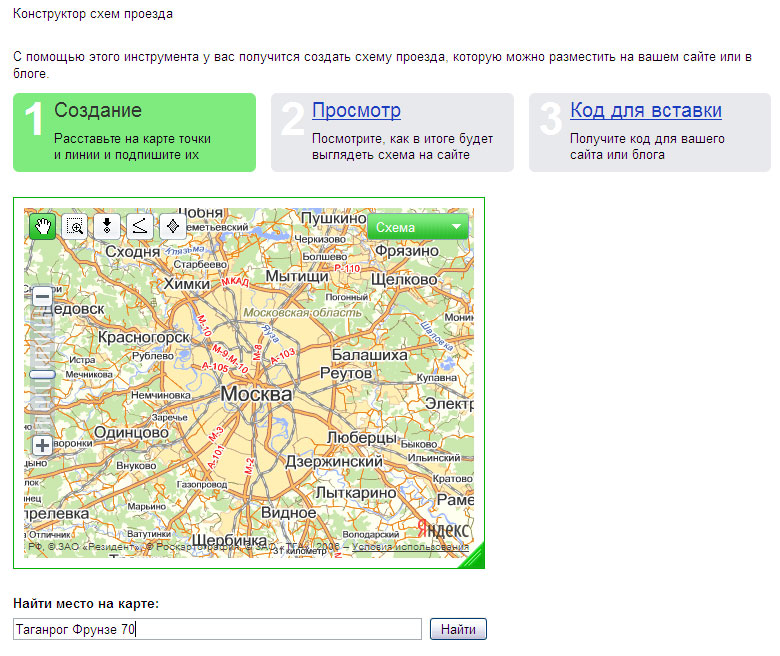Open the Условия использования link

pyautogui.click(x=410, y=547)
